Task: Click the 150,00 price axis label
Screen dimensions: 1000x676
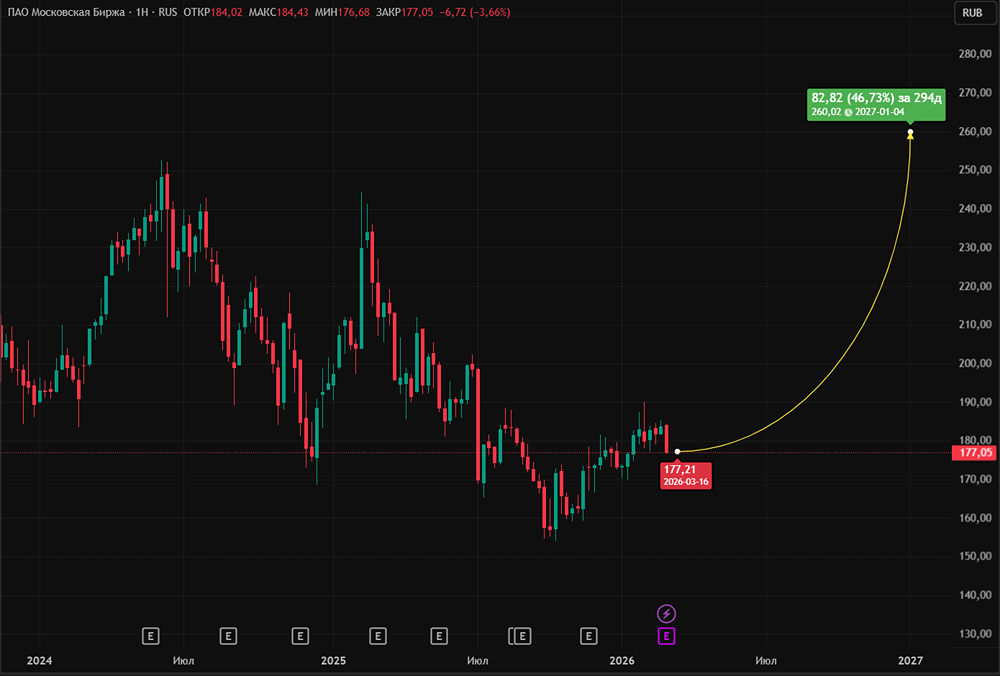Action: click(975, 556)
